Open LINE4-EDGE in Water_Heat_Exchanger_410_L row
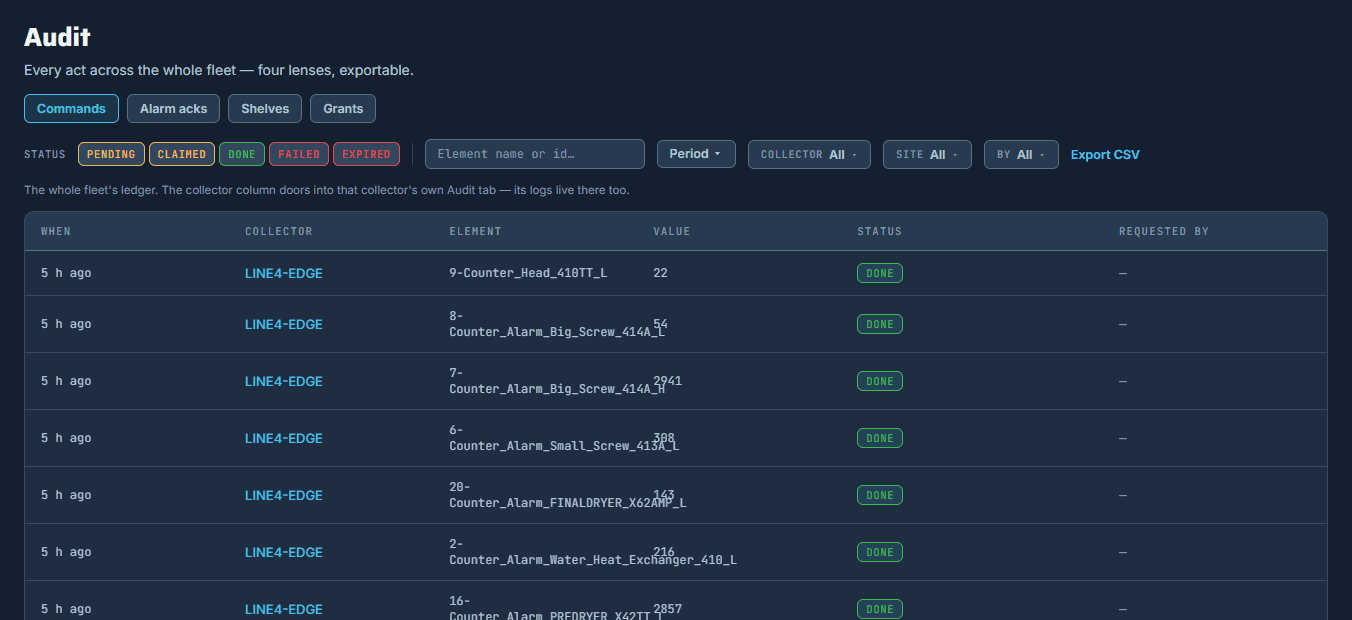 [x=284, y=552]
